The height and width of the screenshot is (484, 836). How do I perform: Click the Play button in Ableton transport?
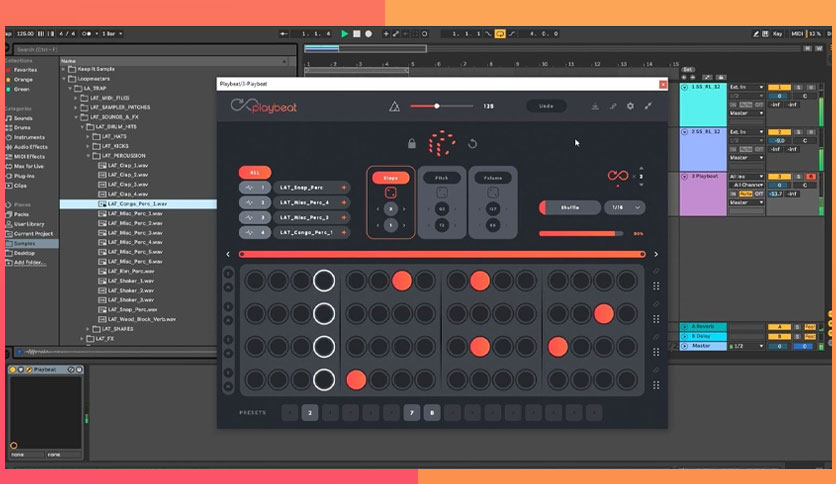(344, 34)
